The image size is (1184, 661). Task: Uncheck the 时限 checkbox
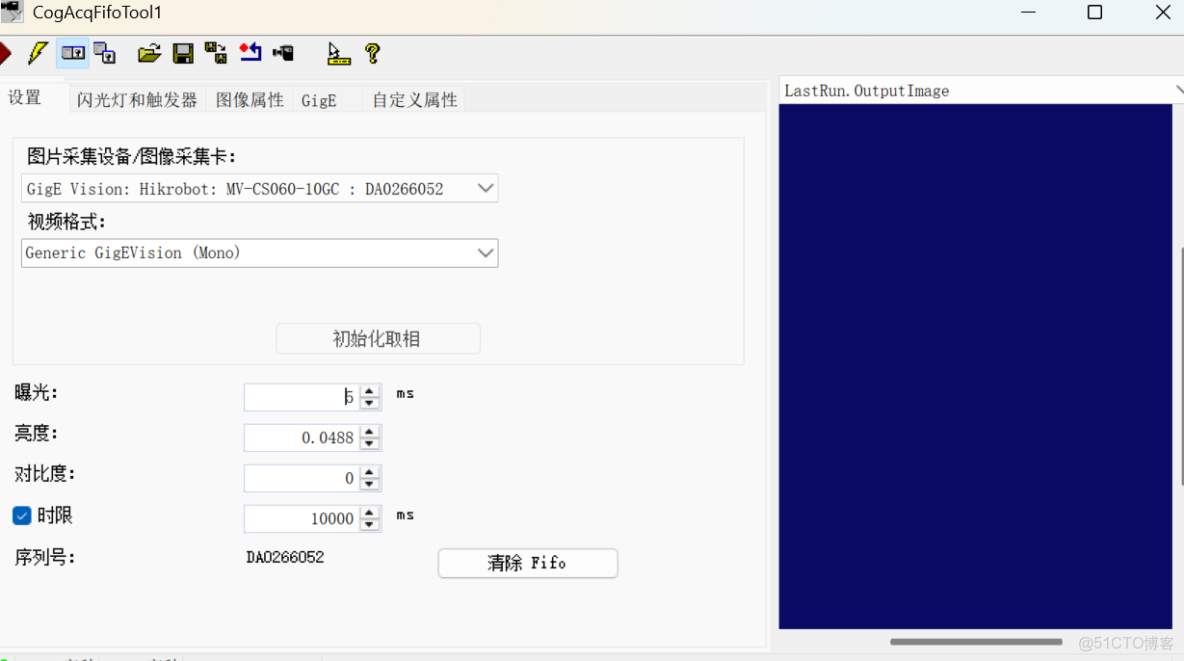(x=22, y=515)
